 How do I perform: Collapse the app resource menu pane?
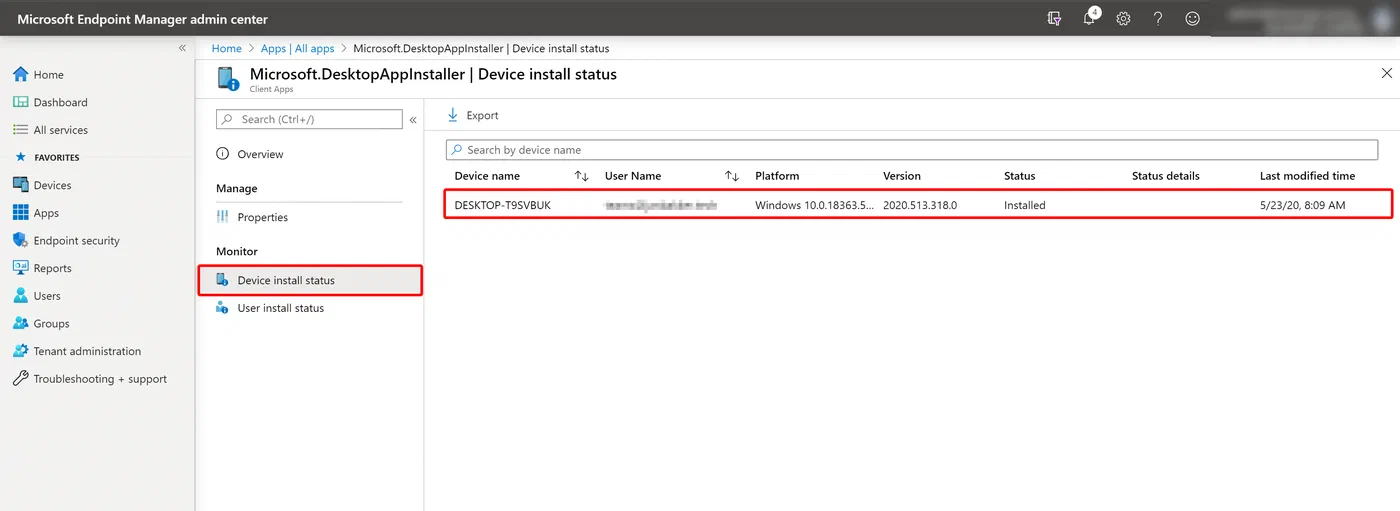tap(413, 120)
